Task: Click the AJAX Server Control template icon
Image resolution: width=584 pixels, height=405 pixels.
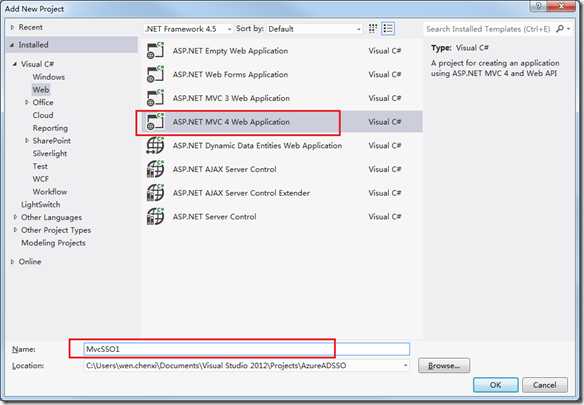Action: point(155,169)
